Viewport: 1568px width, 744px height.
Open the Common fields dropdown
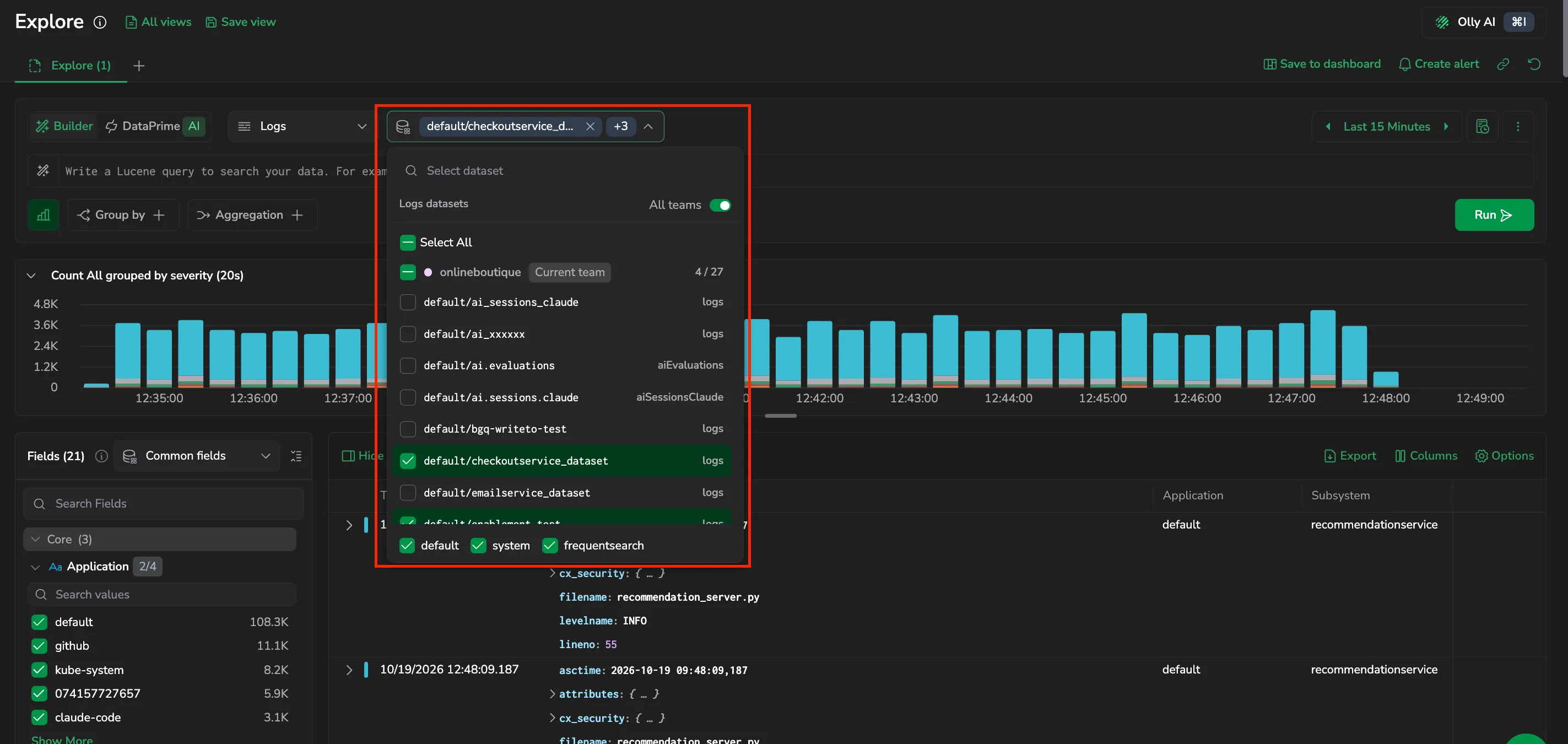pyautogui.click(x=197, y=456)
